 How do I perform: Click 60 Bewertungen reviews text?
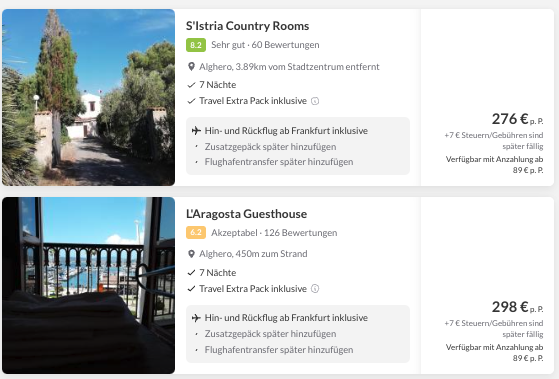point(285,45)
